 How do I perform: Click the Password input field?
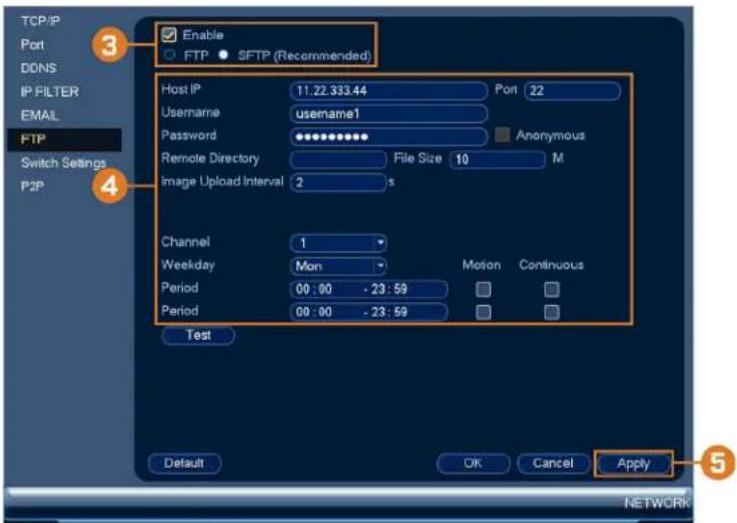point(389,137)
